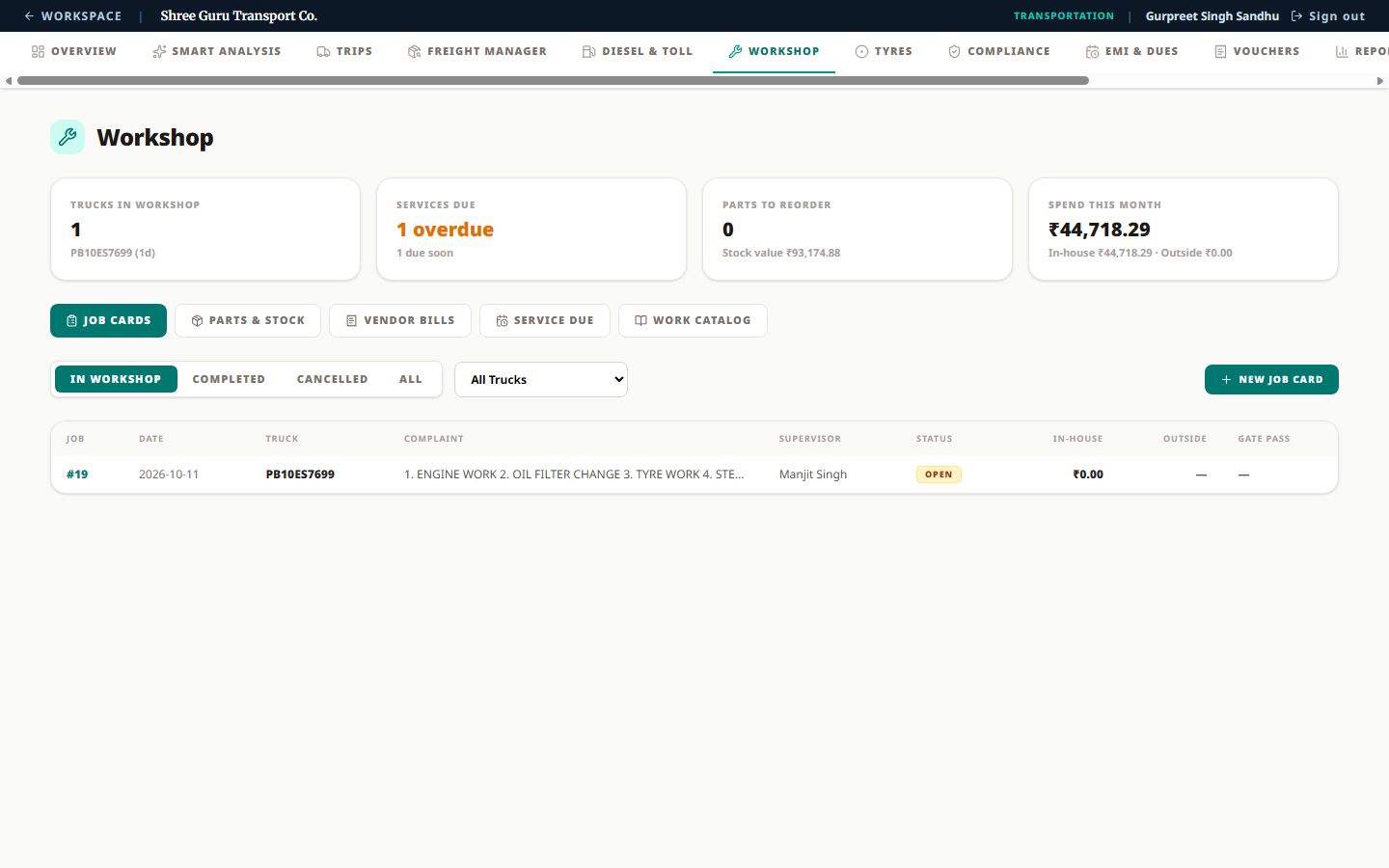Click the Vendor Bills receipt icon
Image resolution: width=1389 pixels, height=868 pixels.
[351, 320]
